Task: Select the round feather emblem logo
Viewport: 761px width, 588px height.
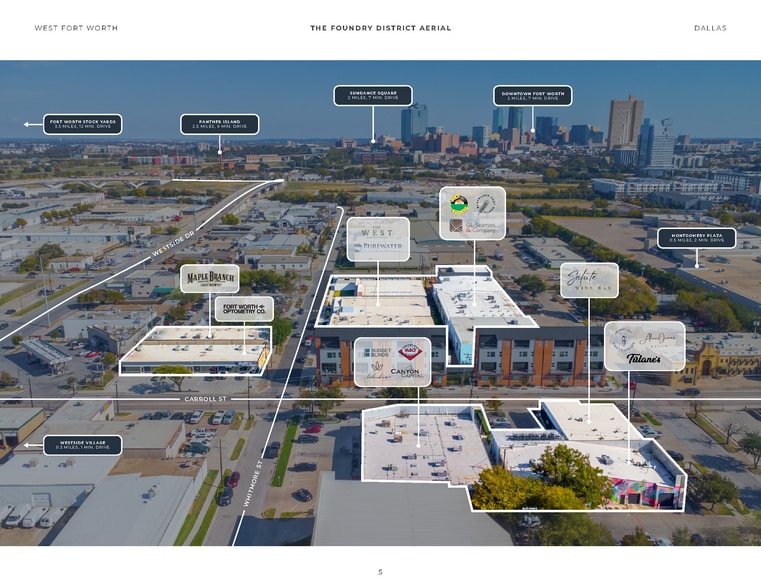Action: point(484,204)
